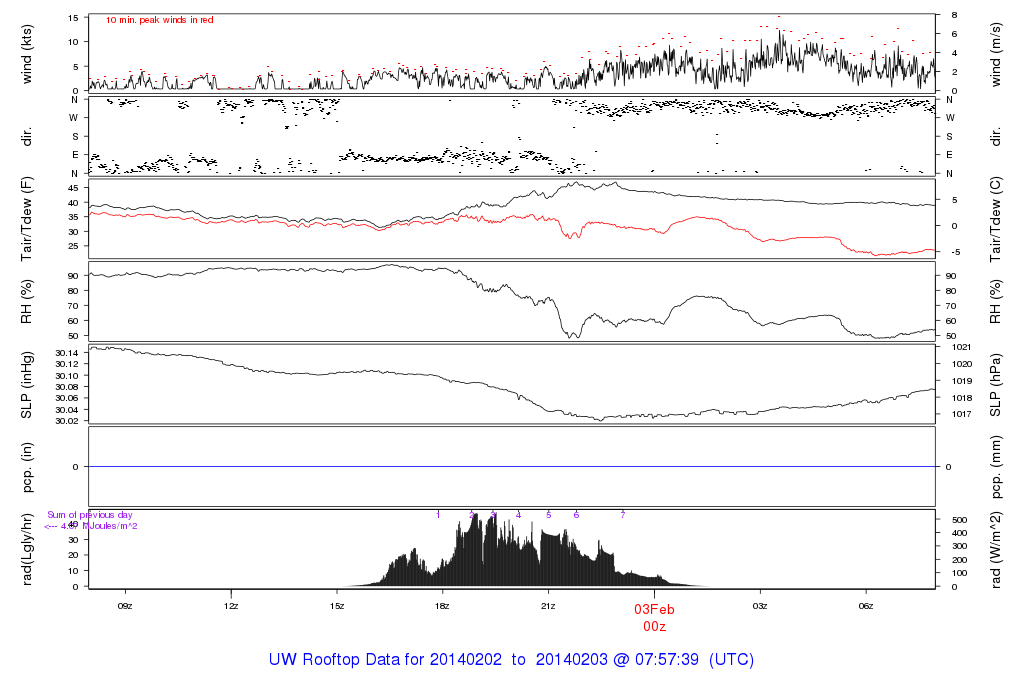Select the red 03Feb 00z date marker
This screenshot has height=700, width=1024.
click(654, 616)
